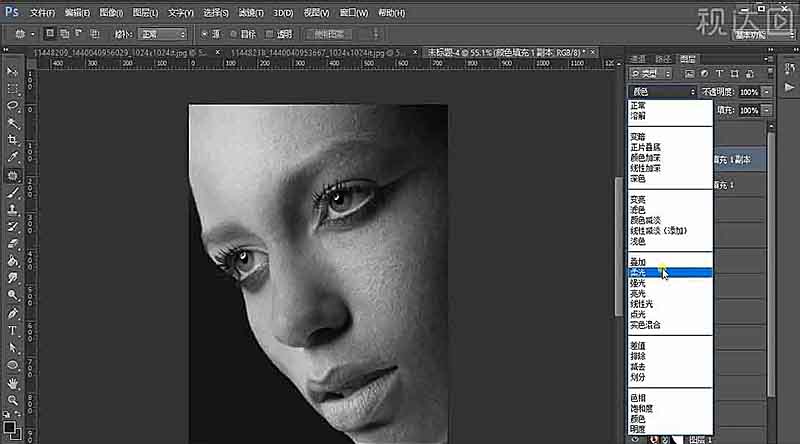The image size is (800, 444).
Task: Select the Path Selection tool
Action: 12,348
